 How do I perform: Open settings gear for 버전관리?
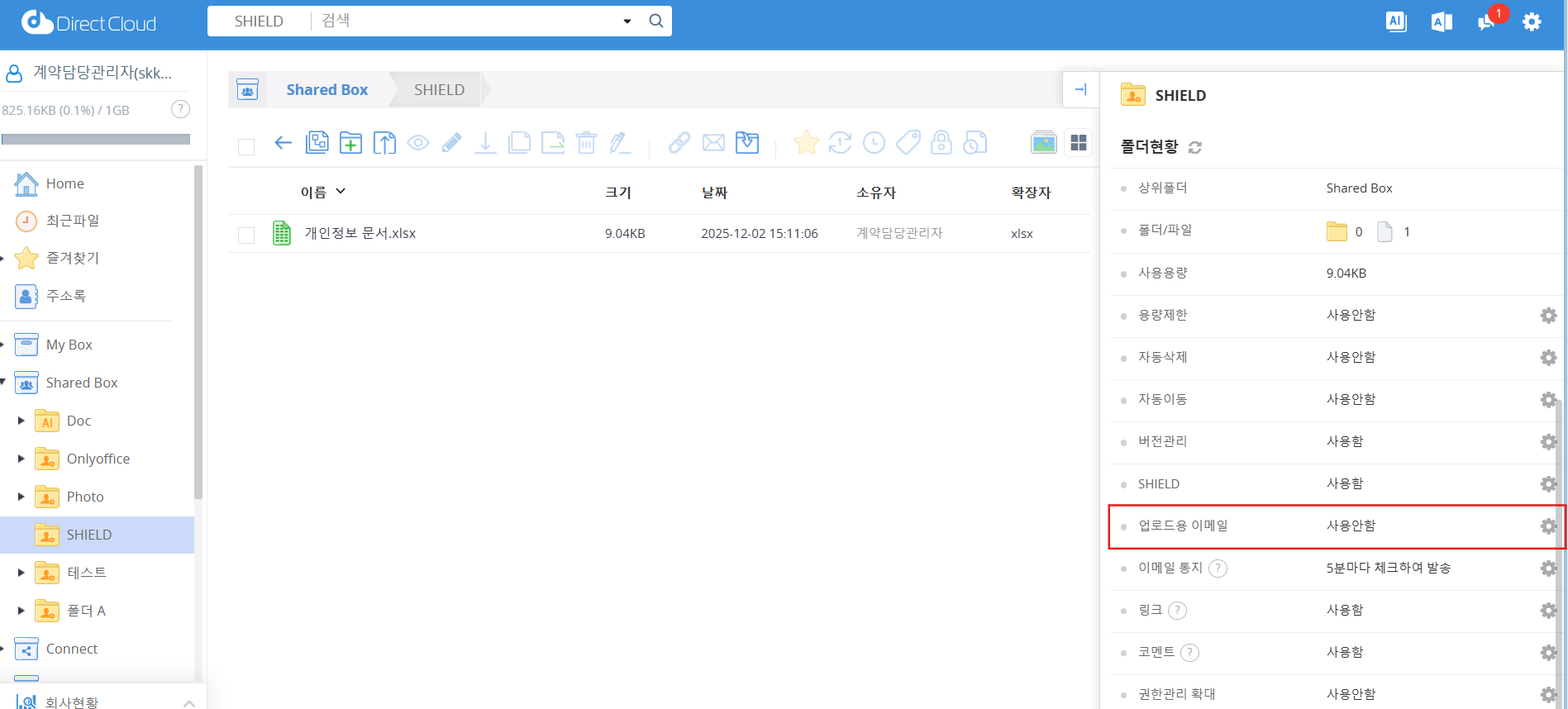coord(1548,442)
